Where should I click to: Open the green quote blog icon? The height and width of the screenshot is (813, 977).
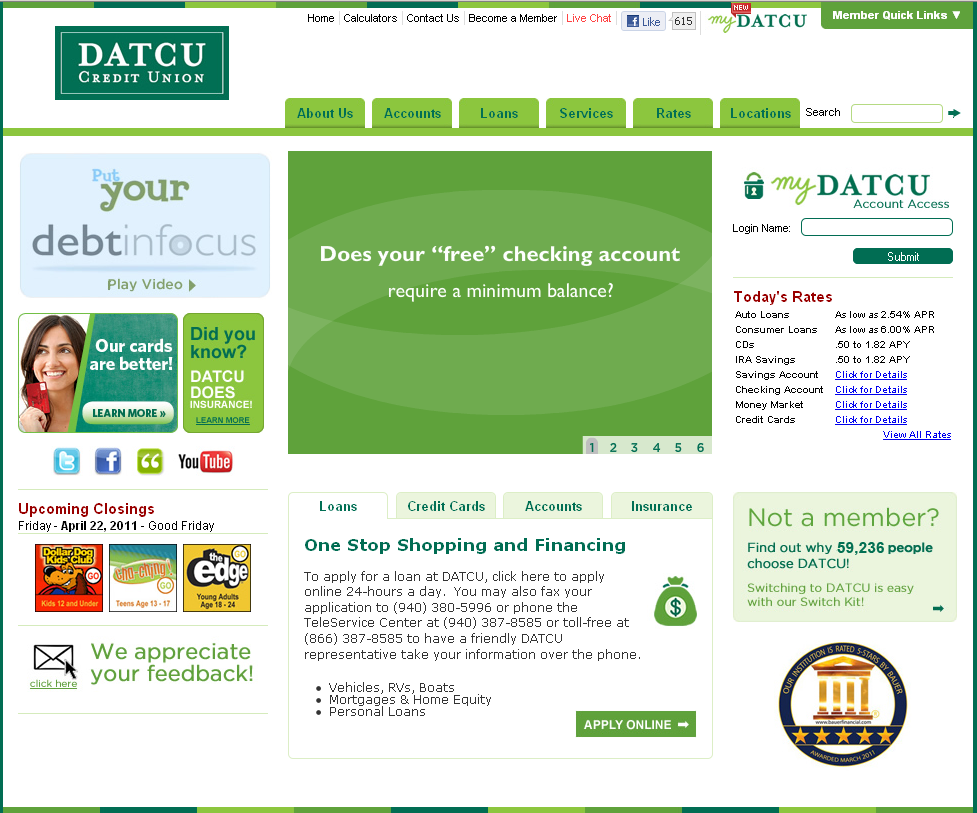(150, 462)
